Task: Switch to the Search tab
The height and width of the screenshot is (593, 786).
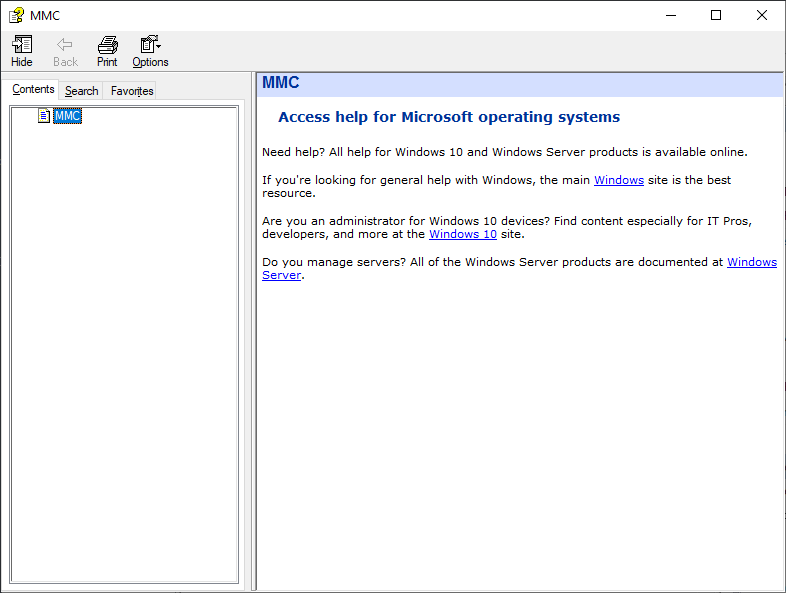Action: pyautogui.click(x=81, y=91)
